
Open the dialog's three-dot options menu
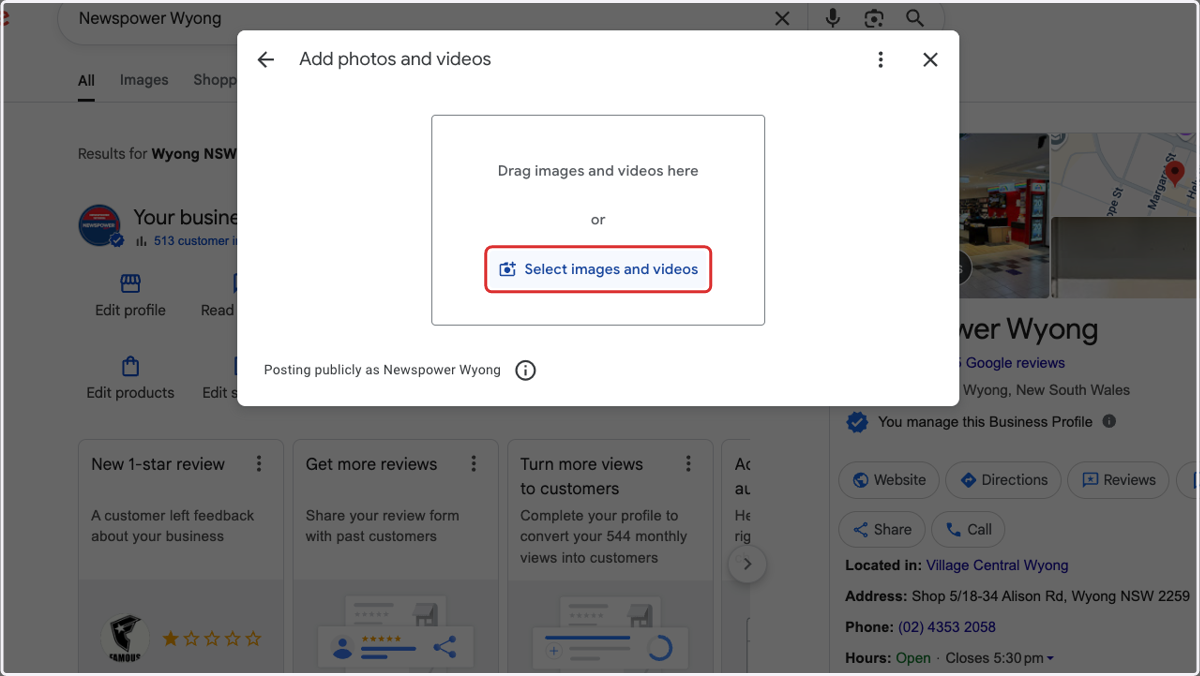(880, 60)
